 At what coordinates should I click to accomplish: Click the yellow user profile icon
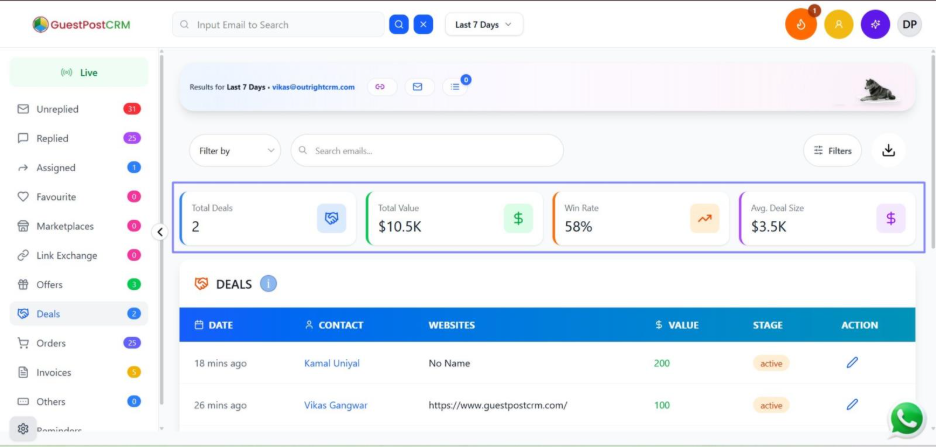point(838,24)
